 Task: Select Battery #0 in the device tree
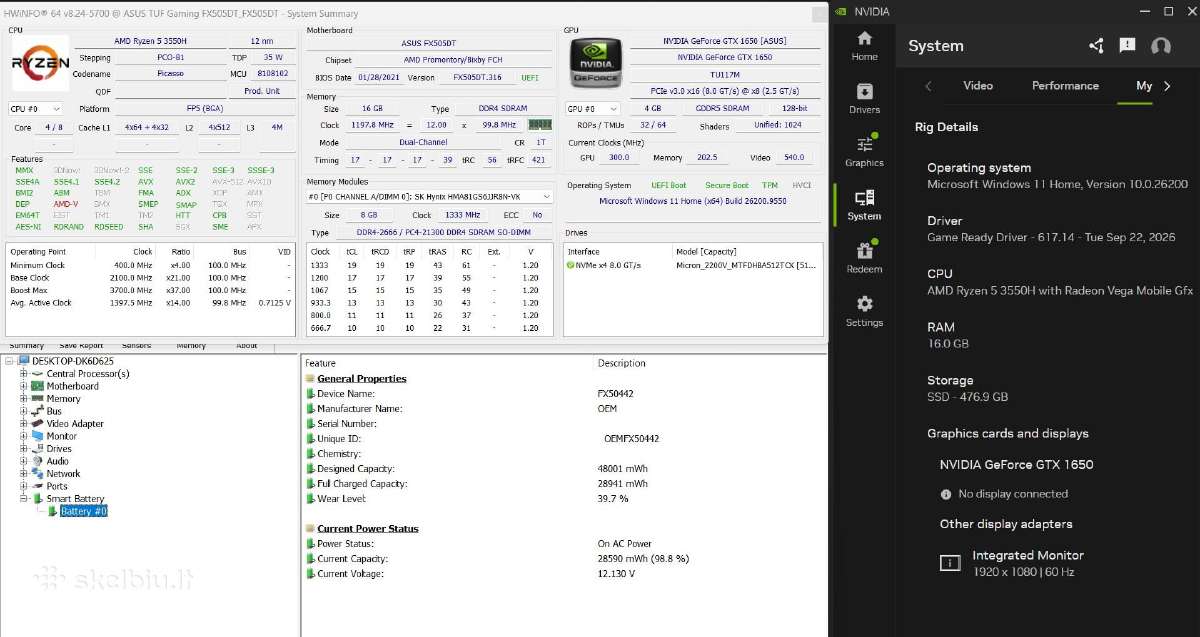tap(84, 512)
